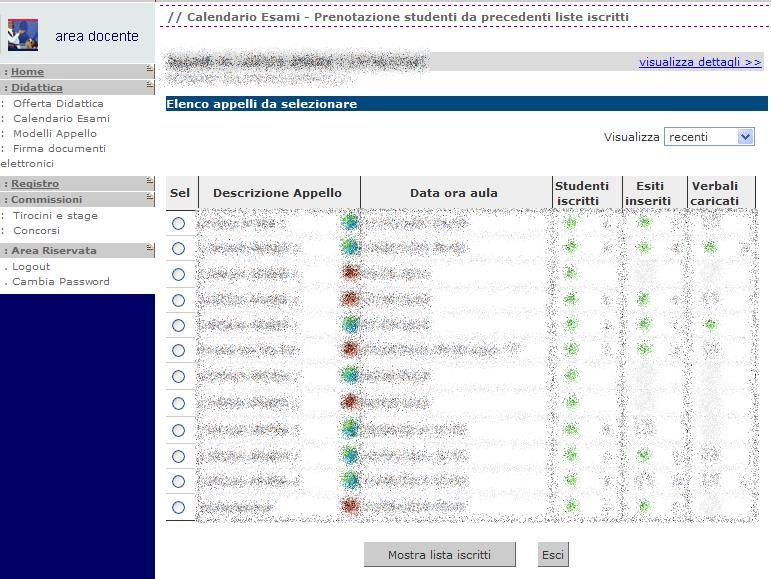Open Calendario Esami in the sidebar
This screenshot has width=771, height=579.
61,118
